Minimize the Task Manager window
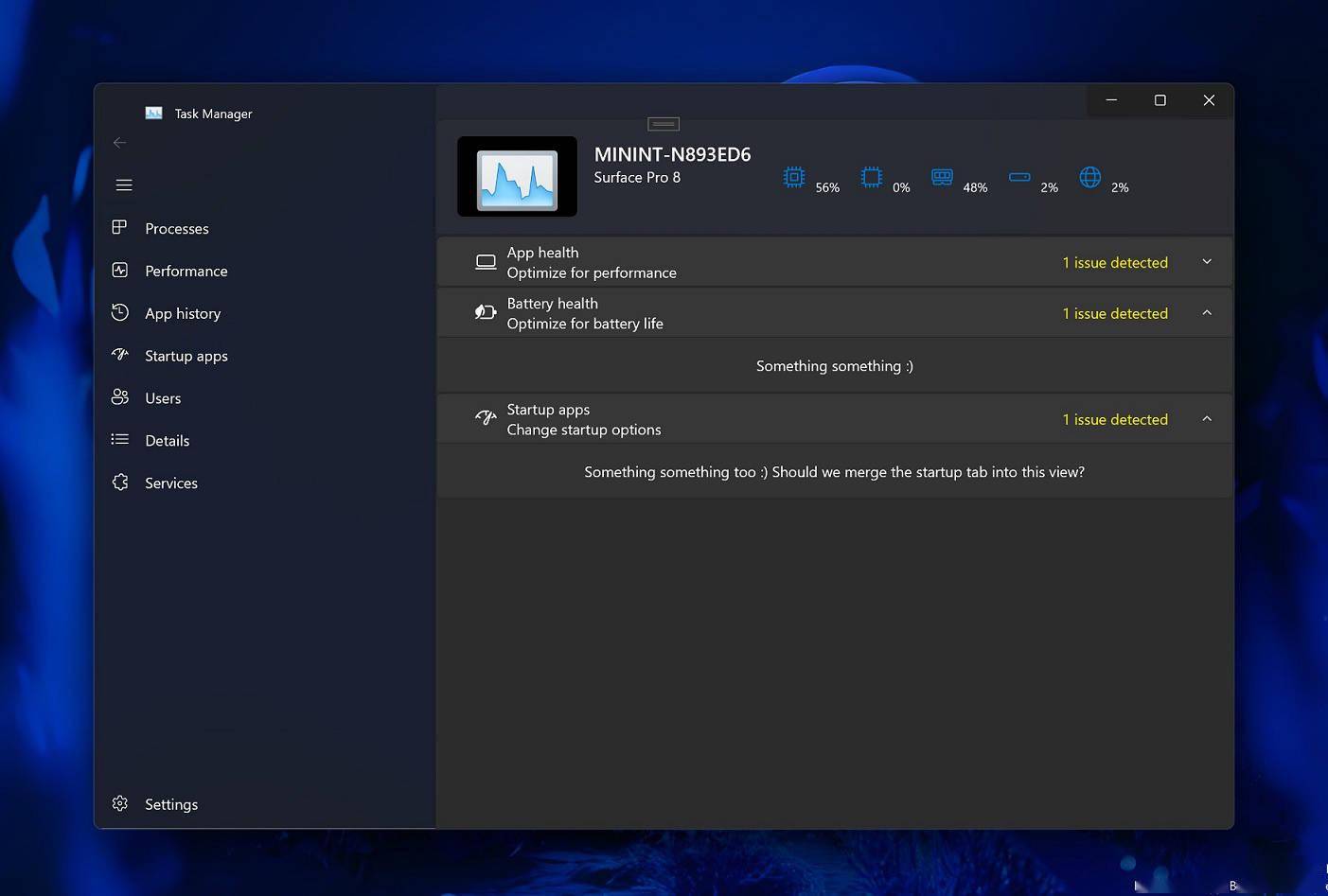 tap(1111, 100)
